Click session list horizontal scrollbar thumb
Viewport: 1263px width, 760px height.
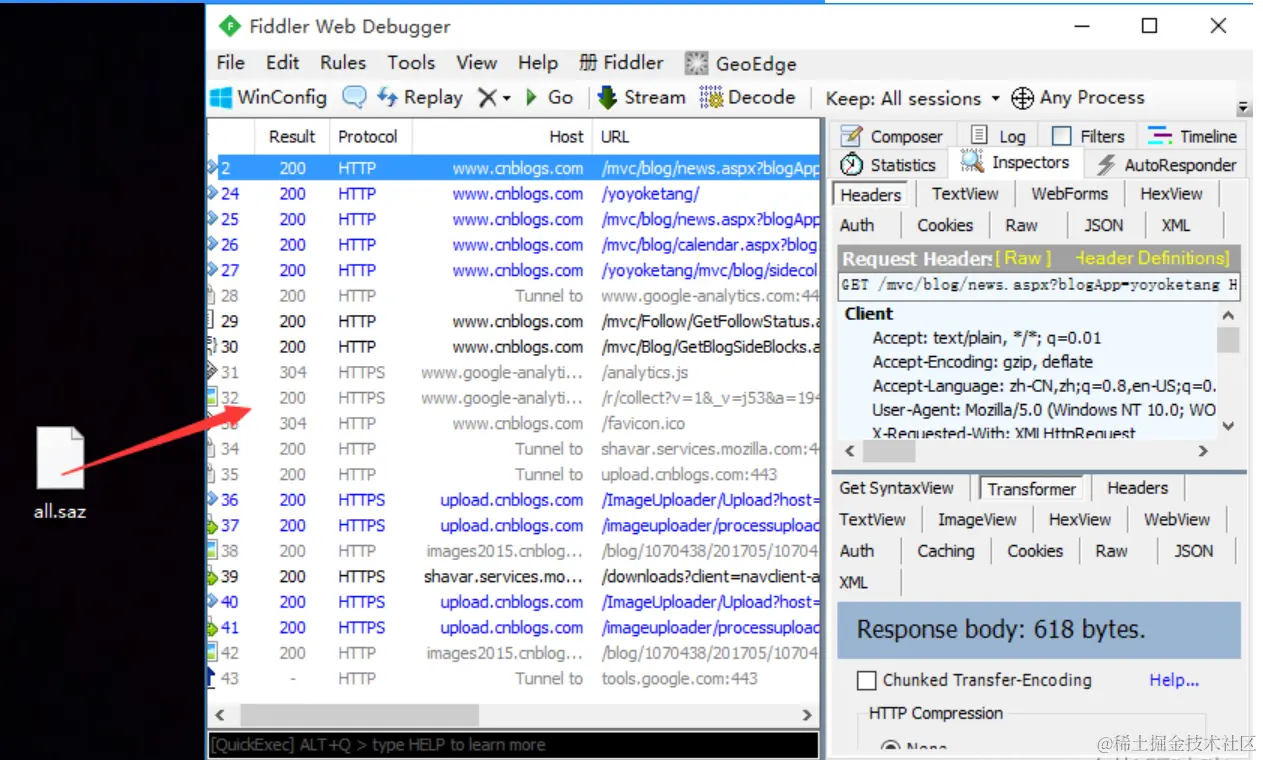tap(360, 715)
